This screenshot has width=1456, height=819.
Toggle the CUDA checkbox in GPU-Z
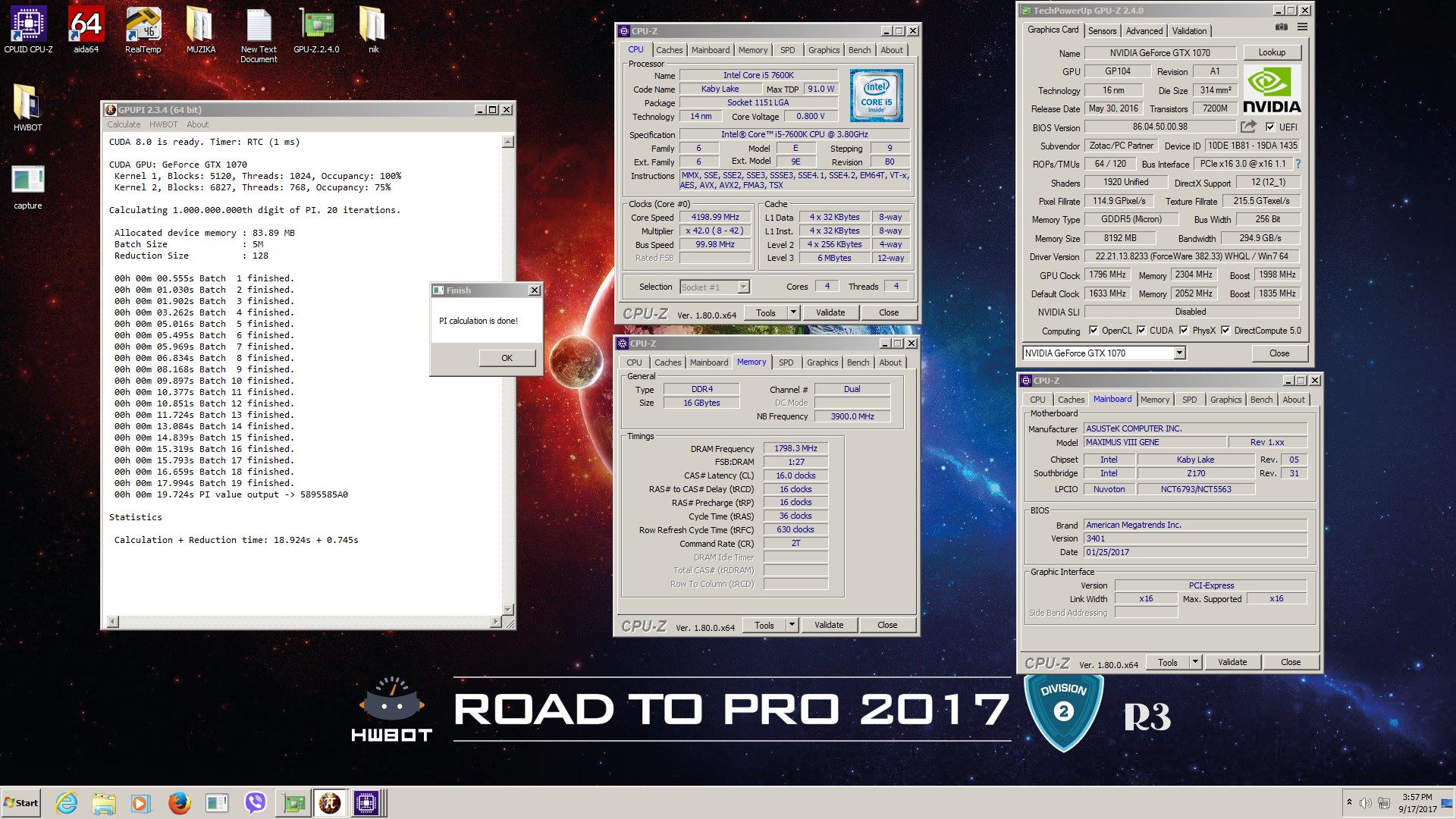1141,330
